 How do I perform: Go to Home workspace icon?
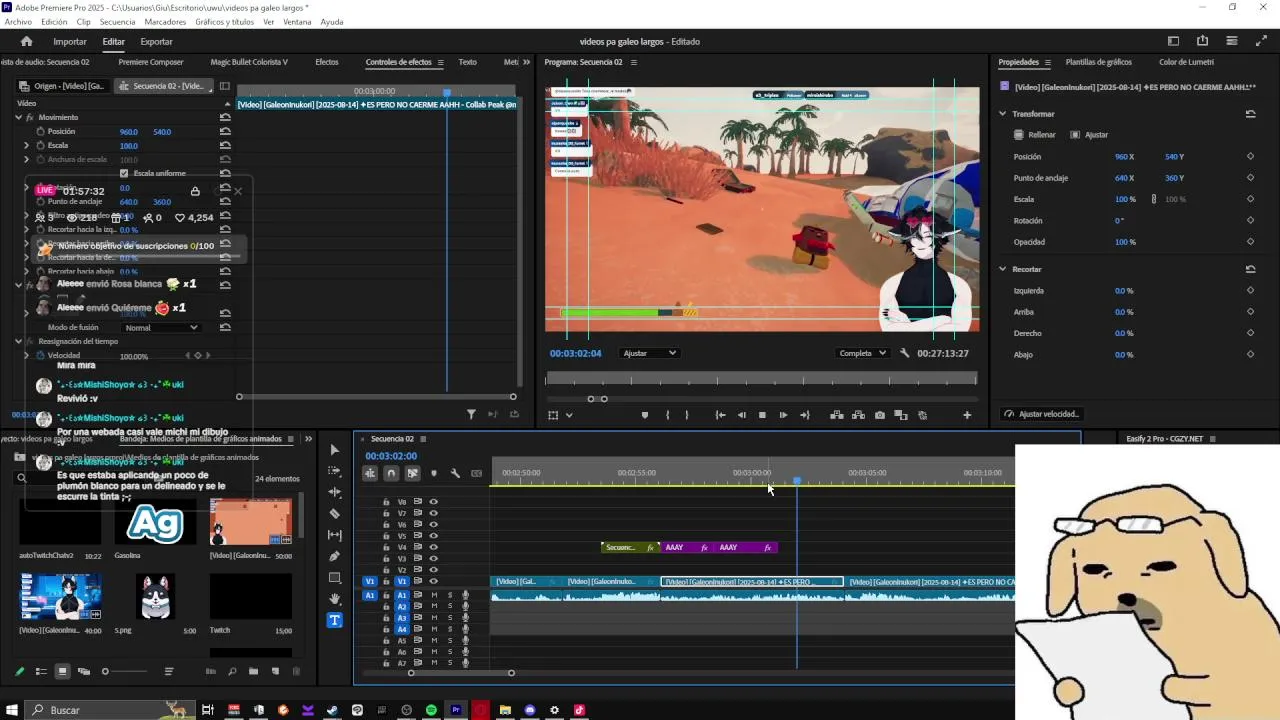26,41
